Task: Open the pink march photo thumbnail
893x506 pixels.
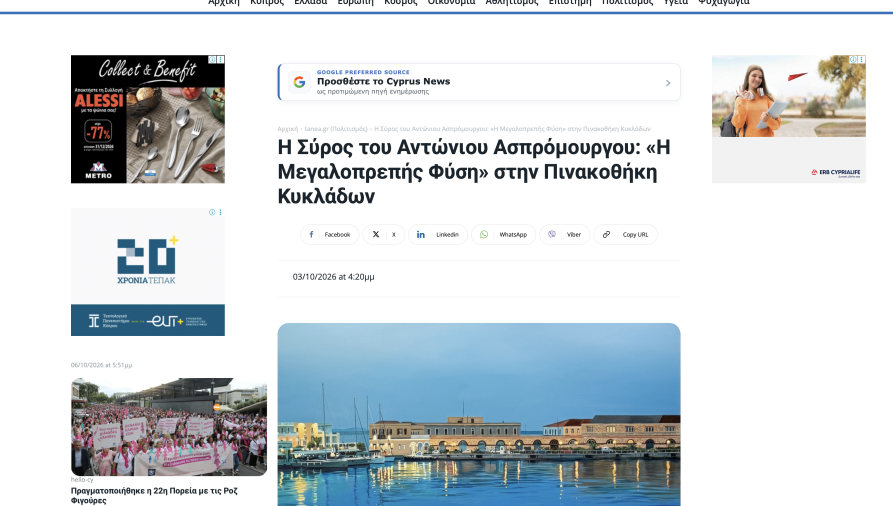Action: [x=169, y=427]
